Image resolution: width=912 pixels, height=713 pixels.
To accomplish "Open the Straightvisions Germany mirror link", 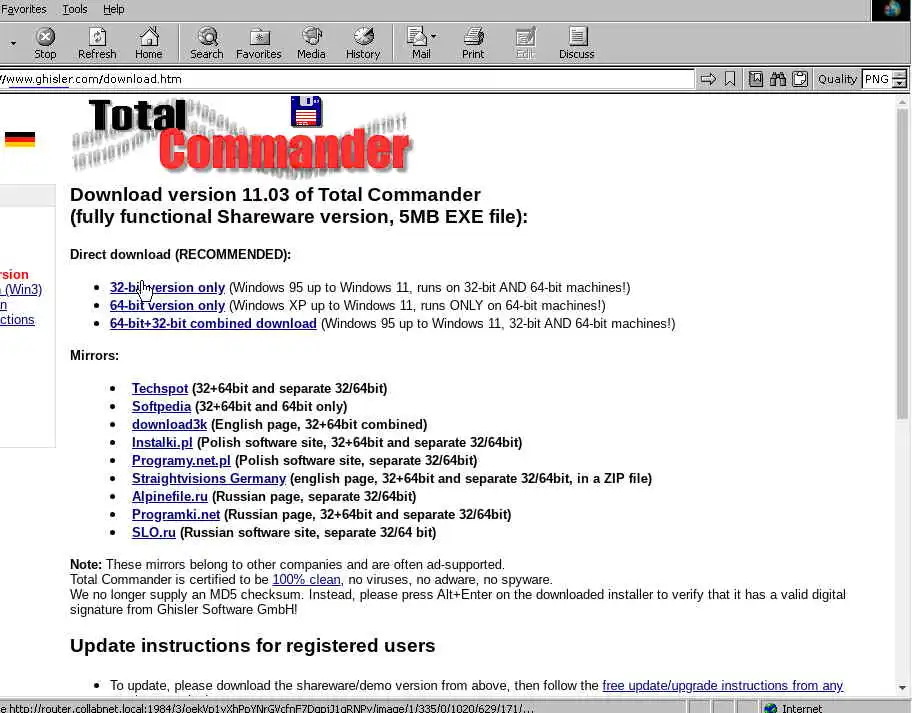I will click(x=209, y=479).
